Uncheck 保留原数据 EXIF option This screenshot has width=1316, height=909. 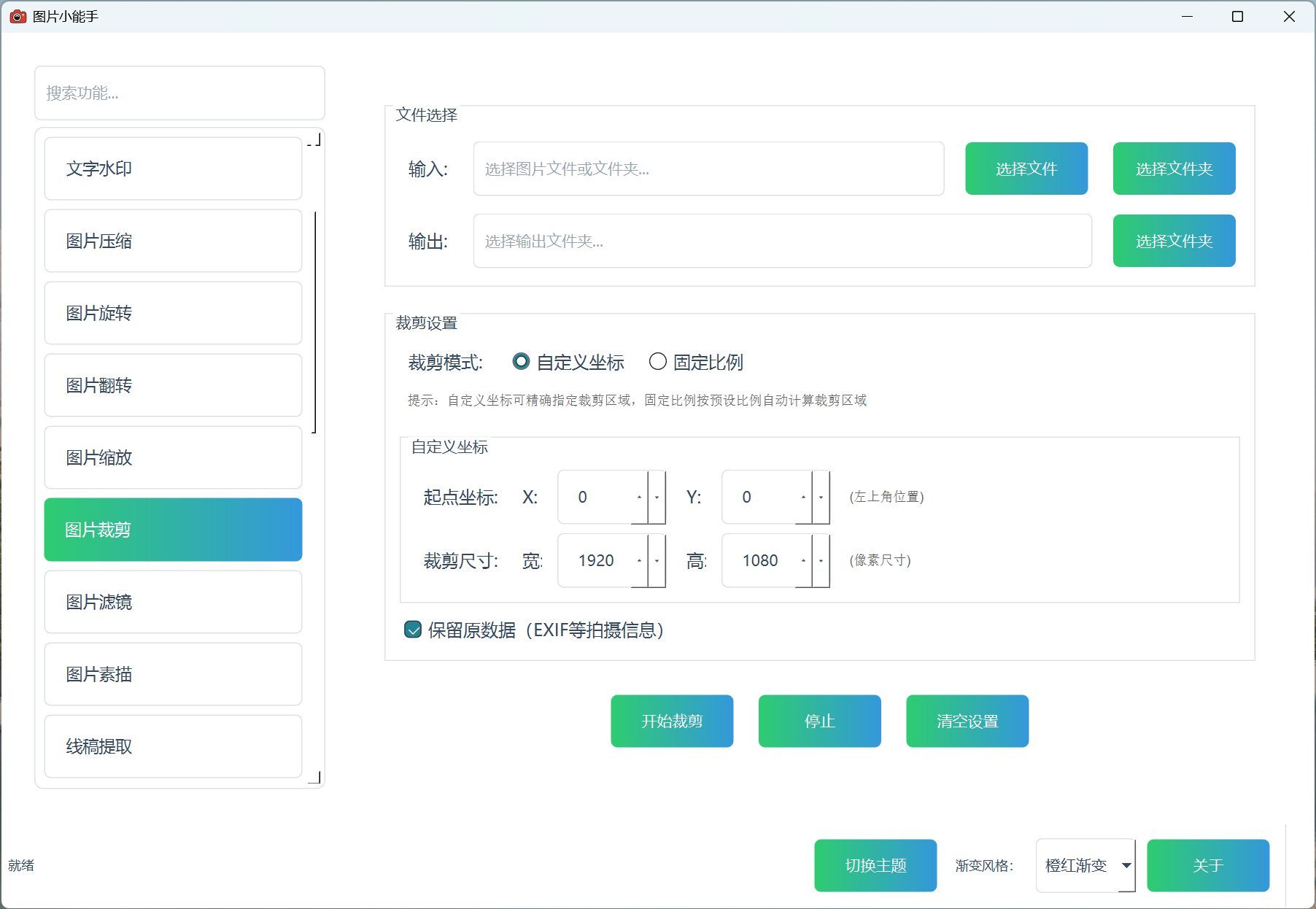click(x=412, y=630)
